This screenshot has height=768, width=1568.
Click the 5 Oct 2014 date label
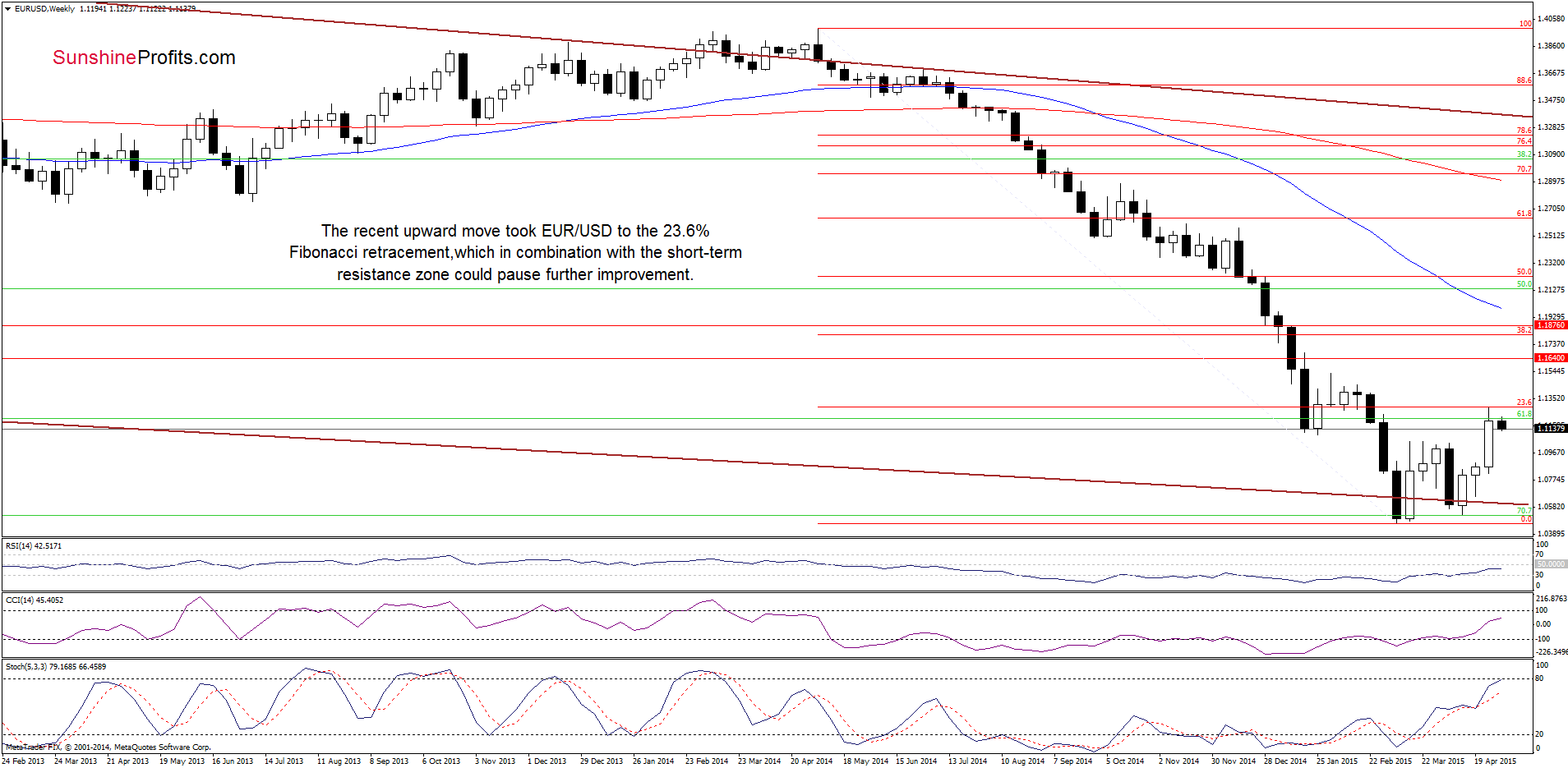pos(1125,761)
